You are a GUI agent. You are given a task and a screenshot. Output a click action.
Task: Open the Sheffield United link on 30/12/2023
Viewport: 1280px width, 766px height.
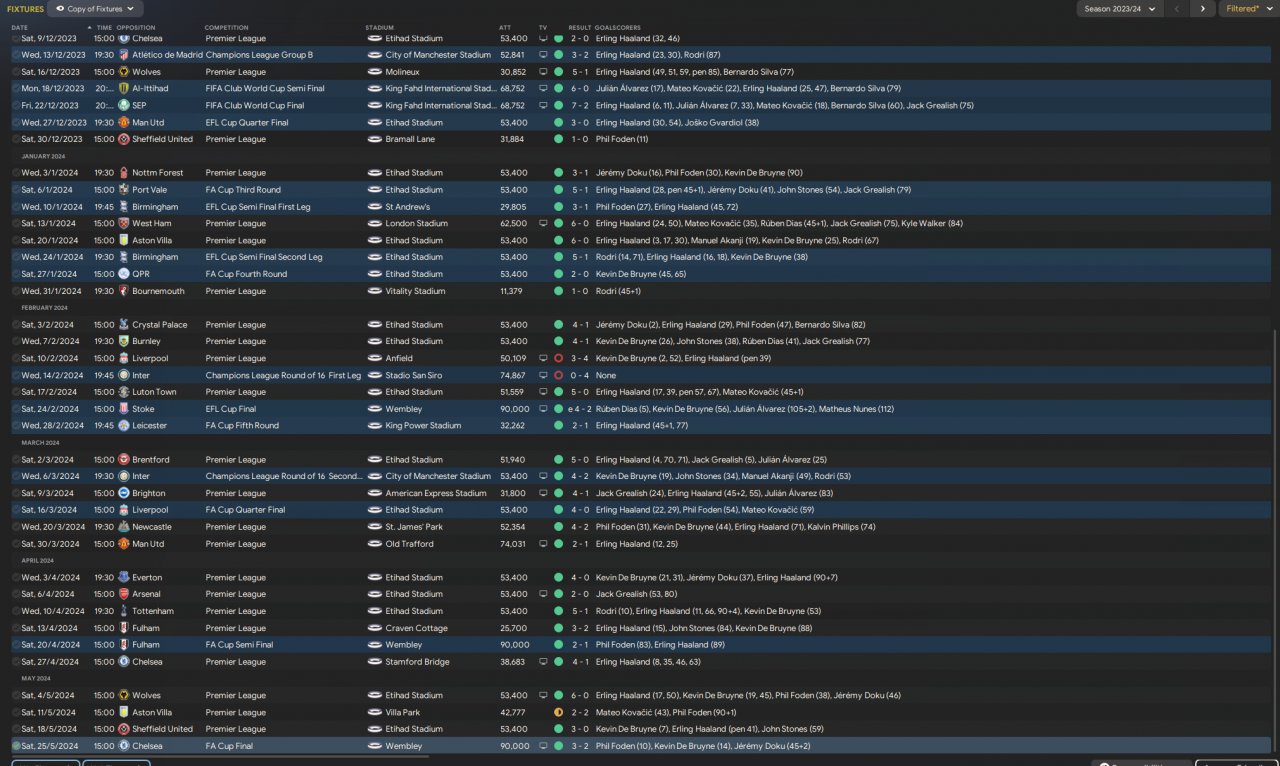[162, 139]
